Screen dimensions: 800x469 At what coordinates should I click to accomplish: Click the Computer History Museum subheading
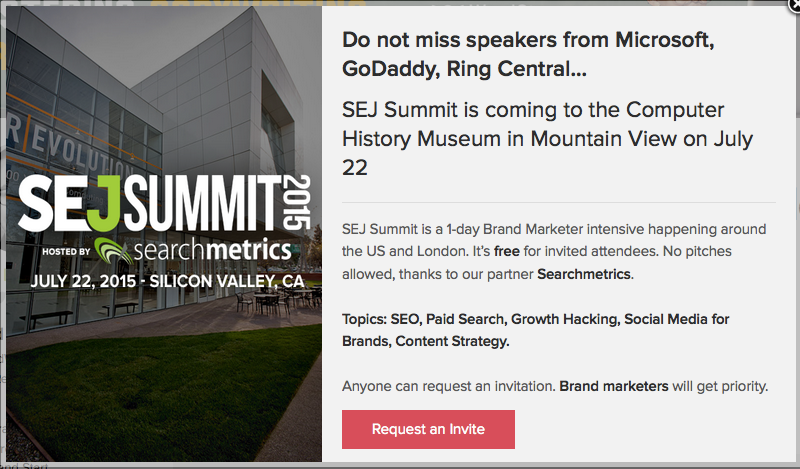coord(547,139)
